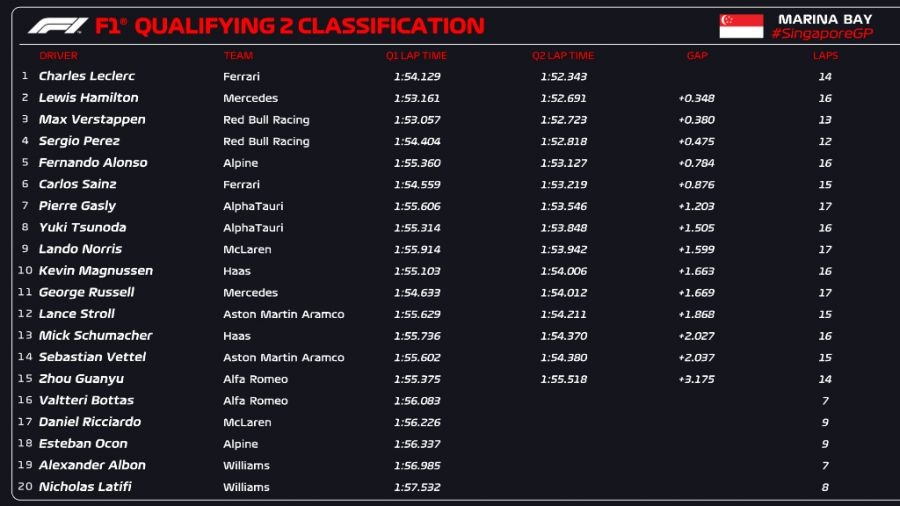This screenshot has height=506, width=900.
Task: Sort by Q2 LAP TIME header
Action: click(563, 56)
